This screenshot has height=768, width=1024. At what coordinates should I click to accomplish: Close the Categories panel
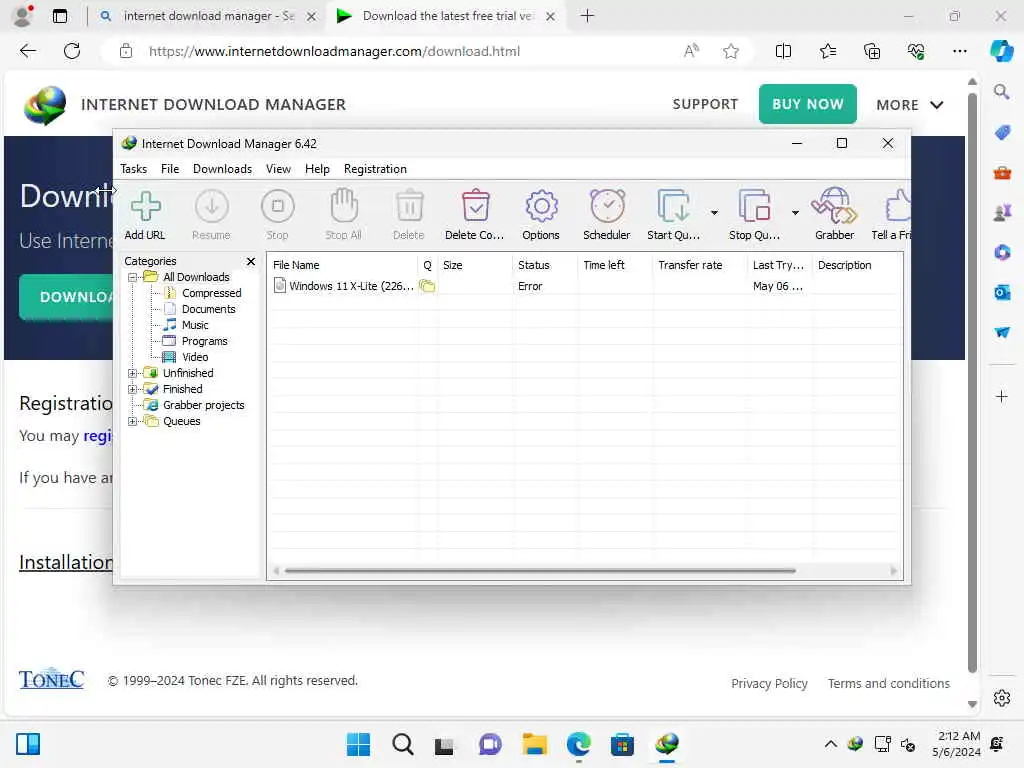click(x=251, y=261)
